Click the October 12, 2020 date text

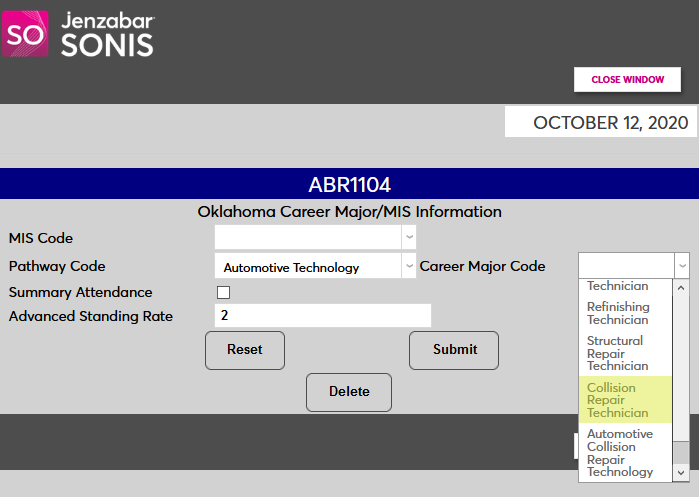coord(611,123)
